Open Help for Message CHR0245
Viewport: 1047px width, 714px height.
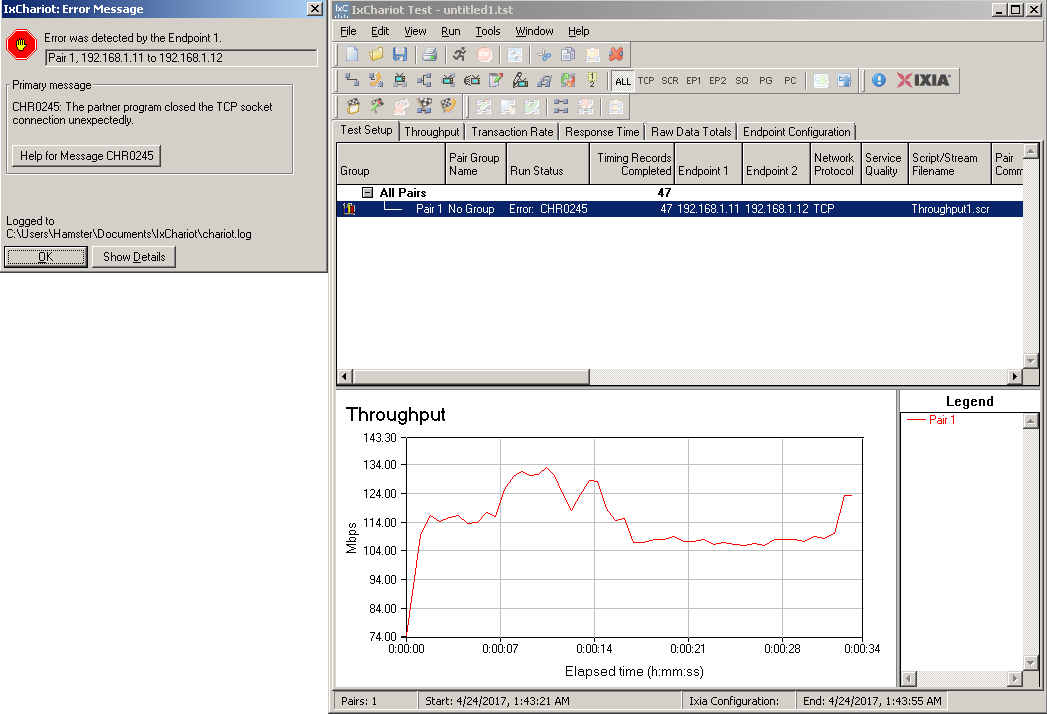(x=86, y=156)
